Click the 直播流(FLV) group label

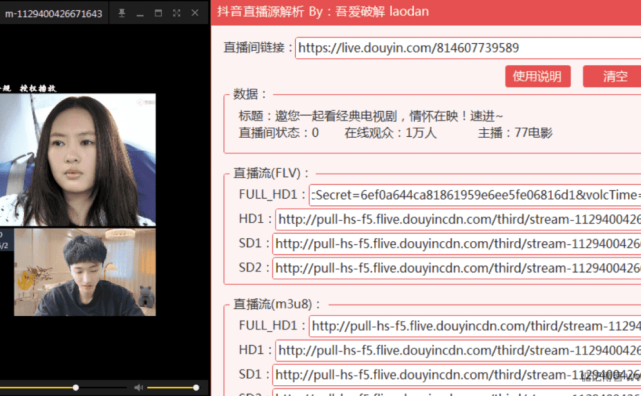(271, 173)
